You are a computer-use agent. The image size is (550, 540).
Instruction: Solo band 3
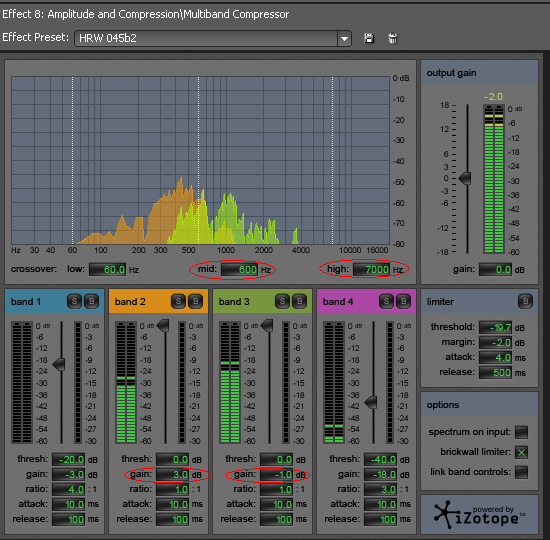(x=282, y=301)
